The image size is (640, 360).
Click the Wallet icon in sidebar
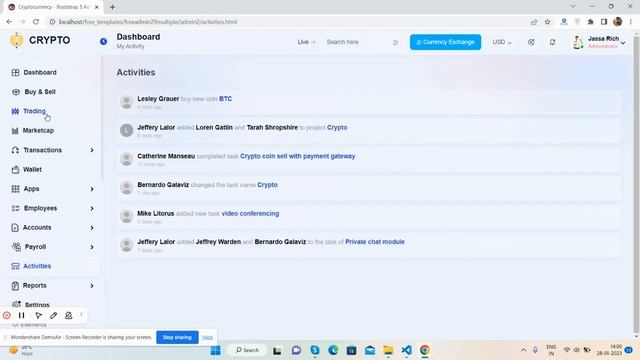click(16, 169)
